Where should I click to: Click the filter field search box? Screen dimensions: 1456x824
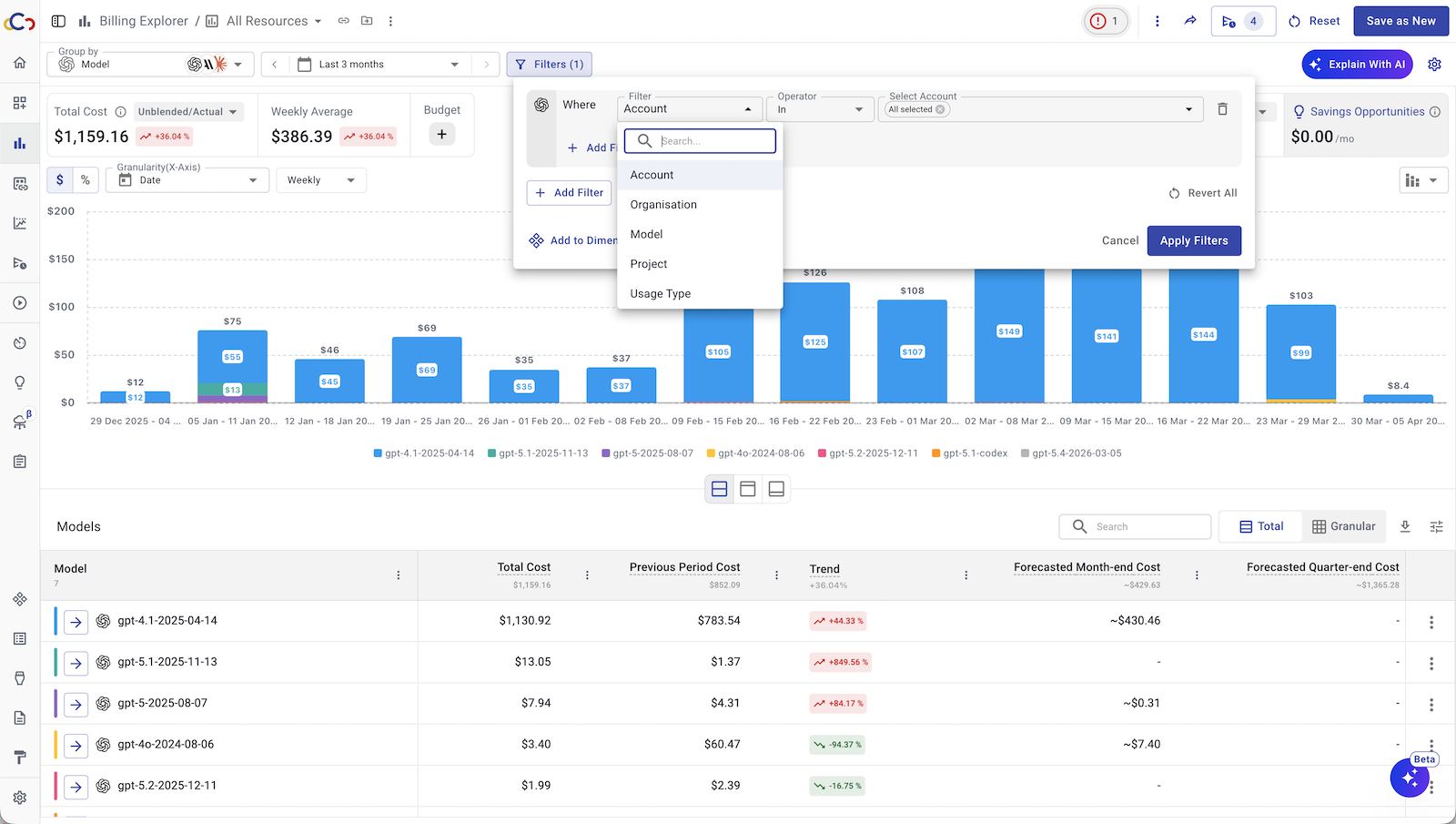point(700,141)
